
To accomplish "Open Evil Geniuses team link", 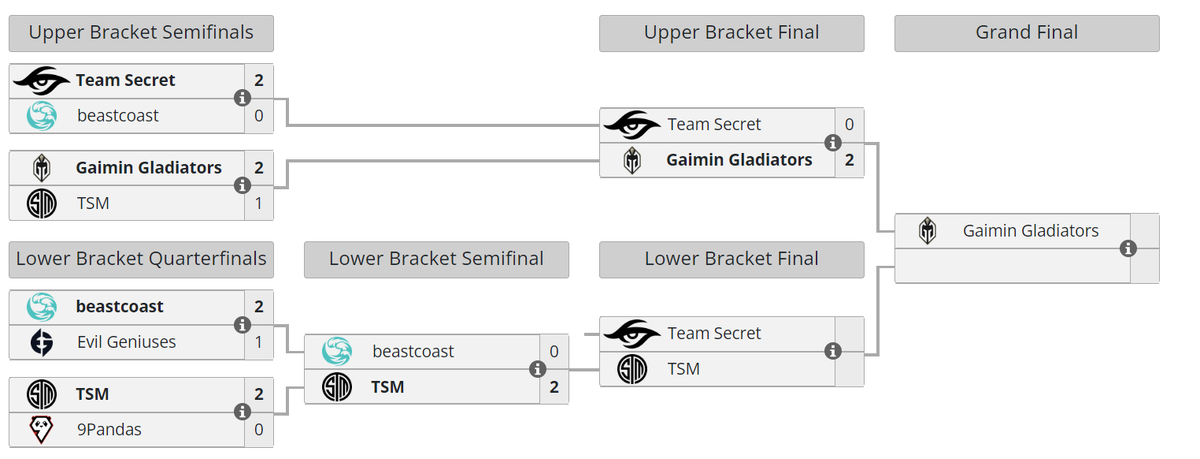I will (x=126, y=342).
